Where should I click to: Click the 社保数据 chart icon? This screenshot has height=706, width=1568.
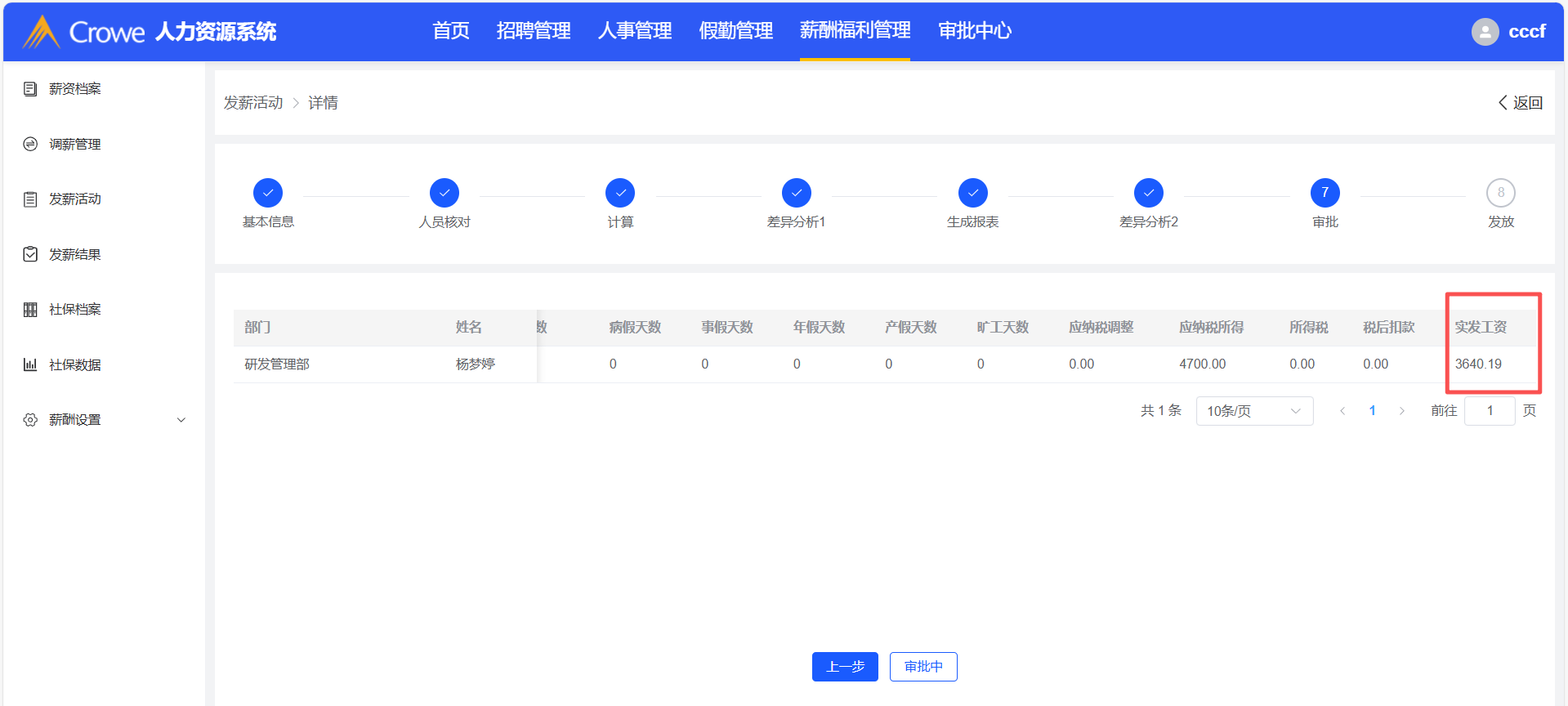[30, 365]
